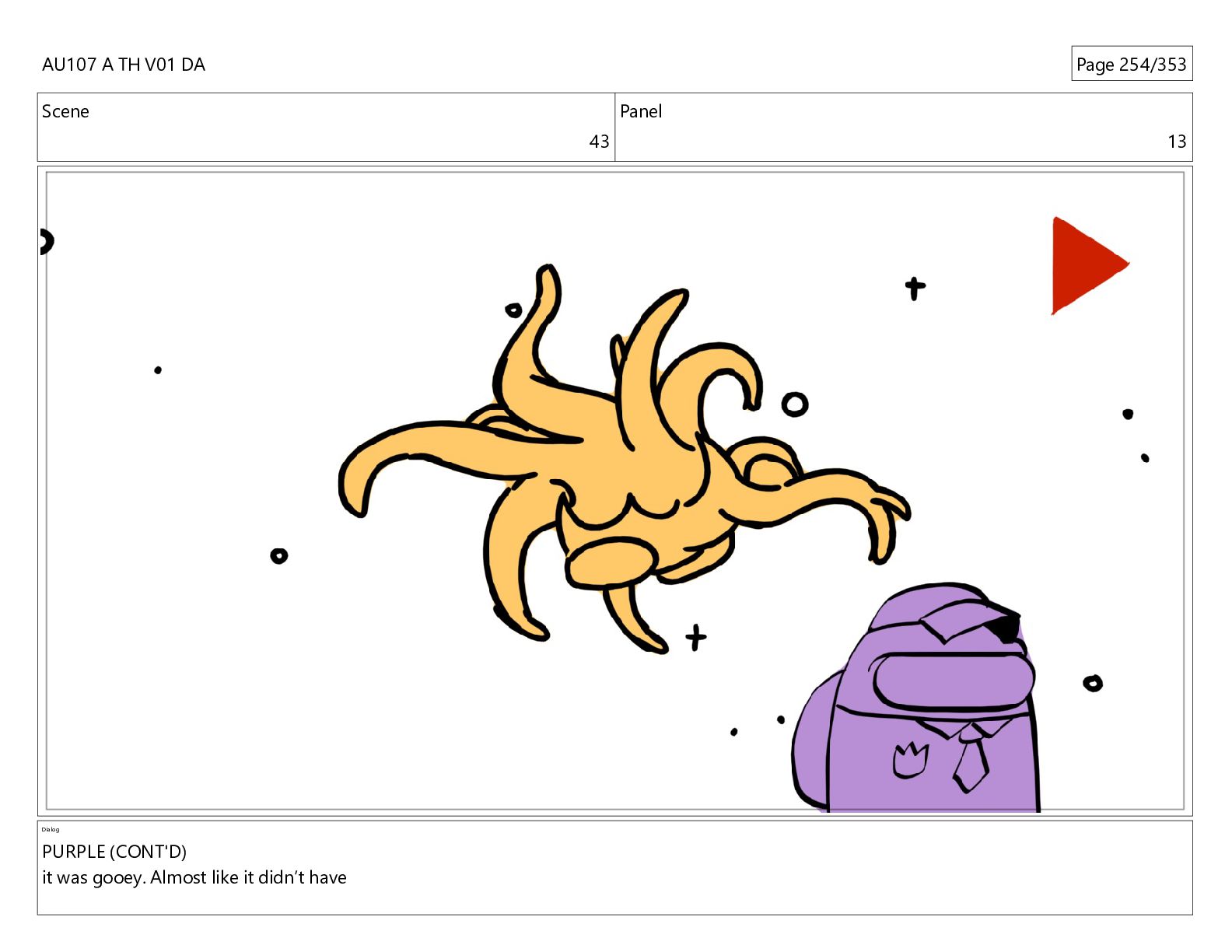Click the dialog line "it was gooey. Almost like it didn't have"
The width and height of the screenshot is (1232, 952).
click(194, 877)
